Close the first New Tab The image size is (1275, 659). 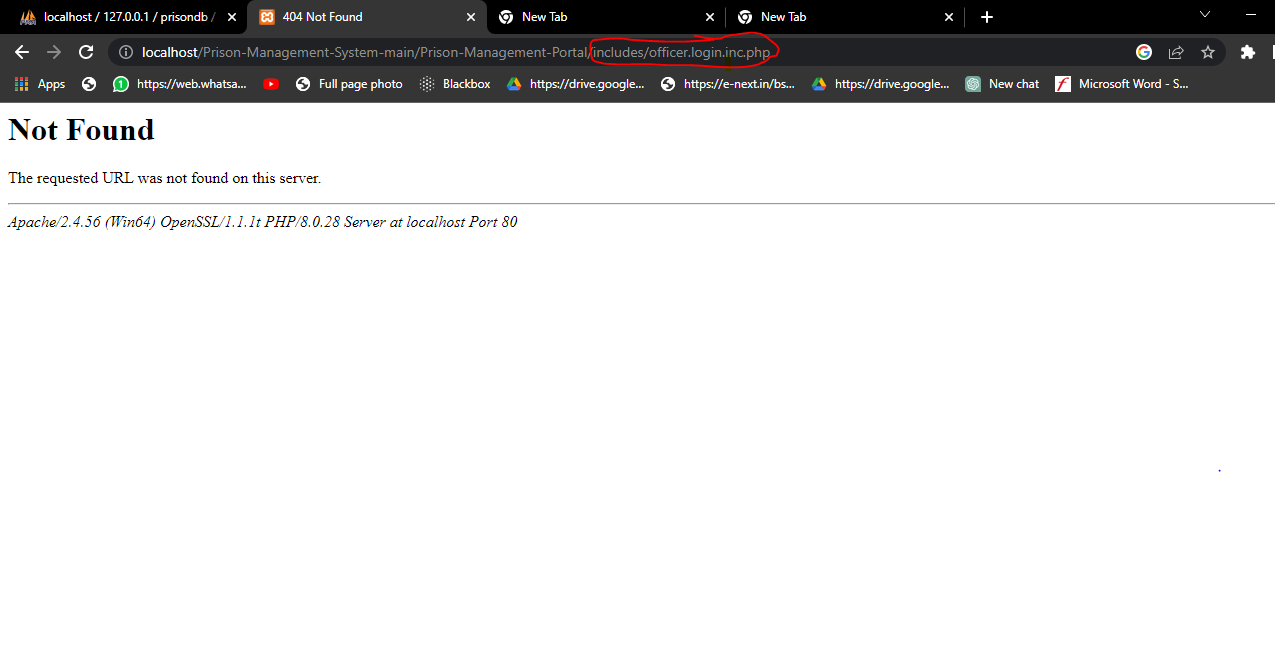[x=710, y=16]
